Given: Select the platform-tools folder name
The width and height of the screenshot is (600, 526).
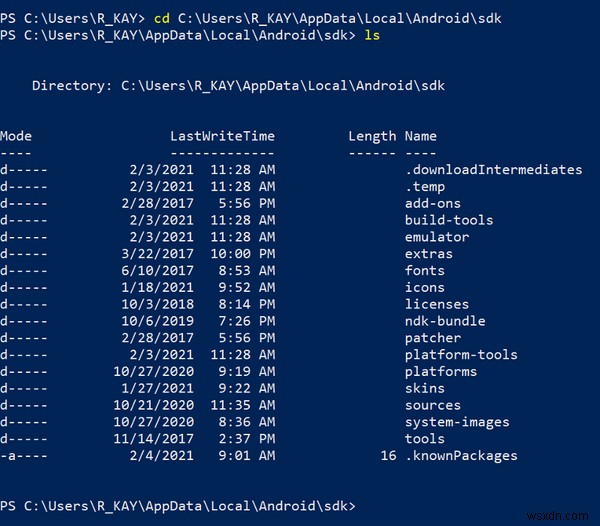Looking at the screenshot, I should pyautogui.click(x=461, y=355).
